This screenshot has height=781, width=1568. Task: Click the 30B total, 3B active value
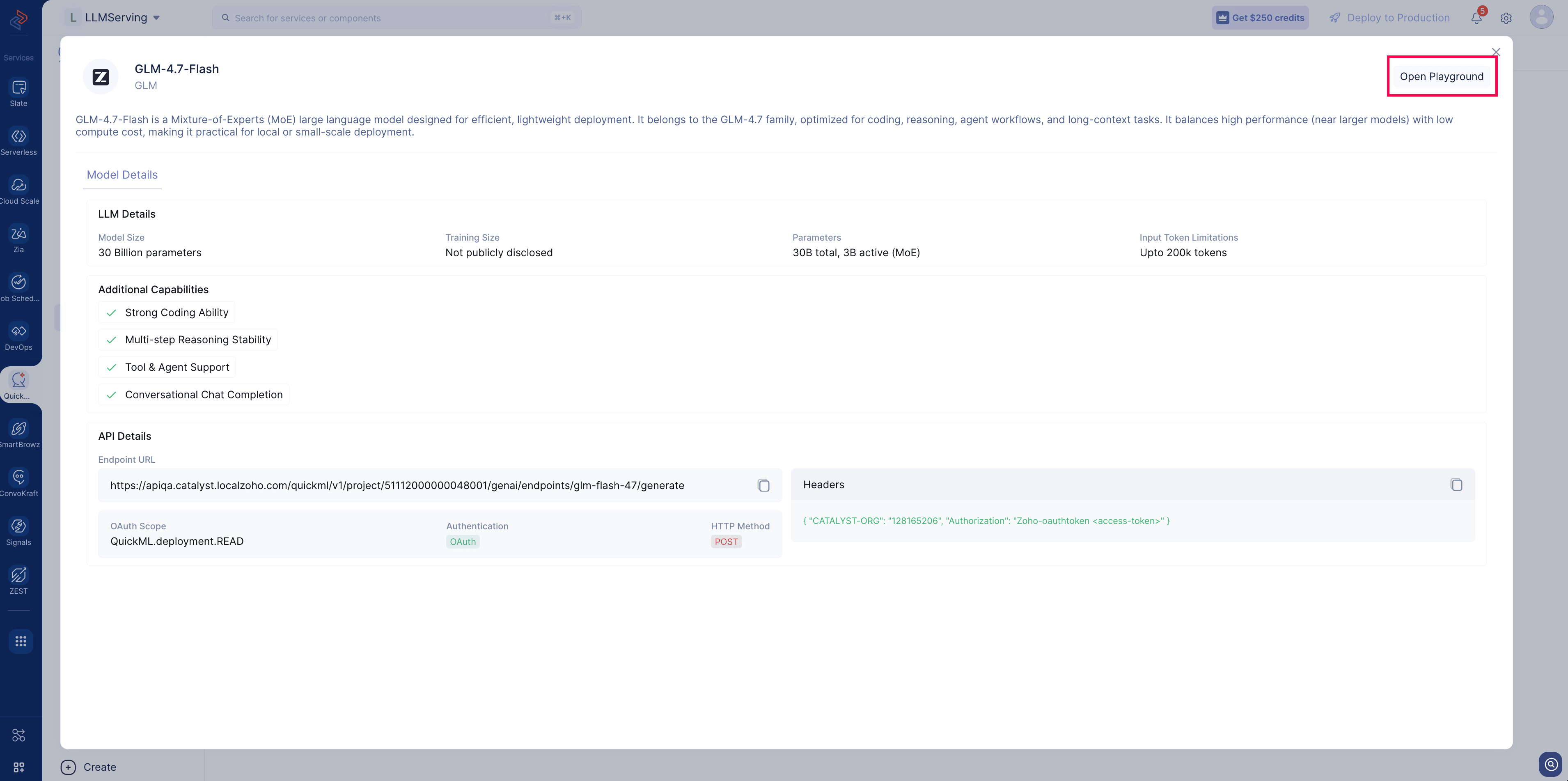click(x=856, y=253)
